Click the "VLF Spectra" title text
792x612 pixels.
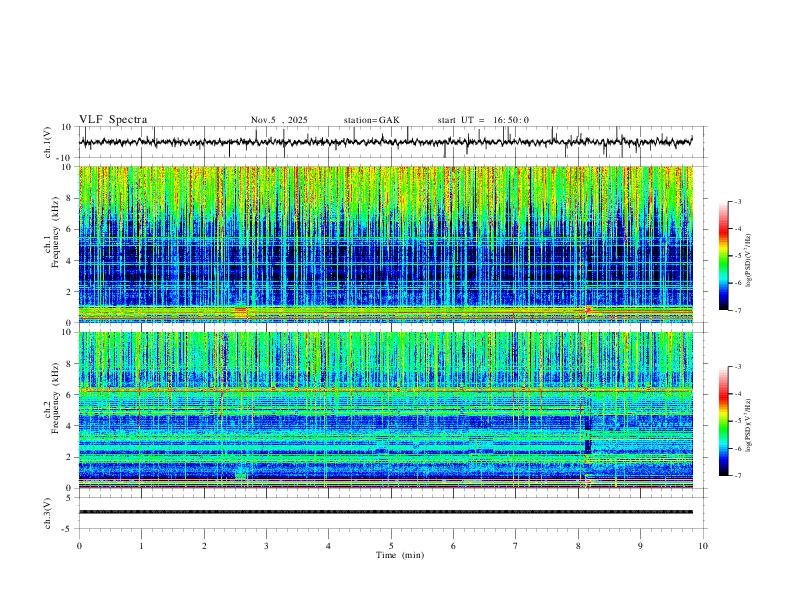pyautogui.click(x=113, y=119)
